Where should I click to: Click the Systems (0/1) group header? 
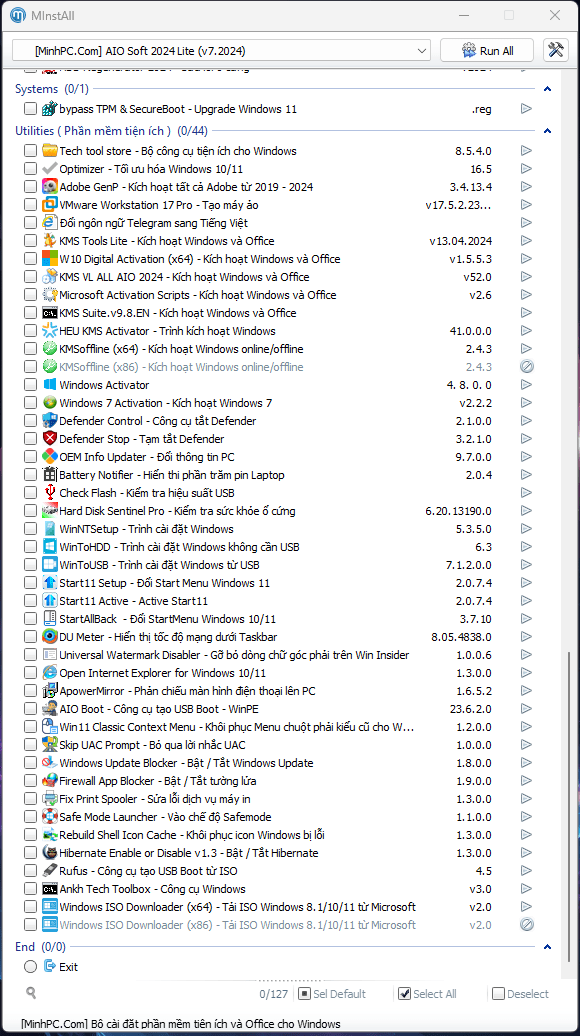coord(52,89)
